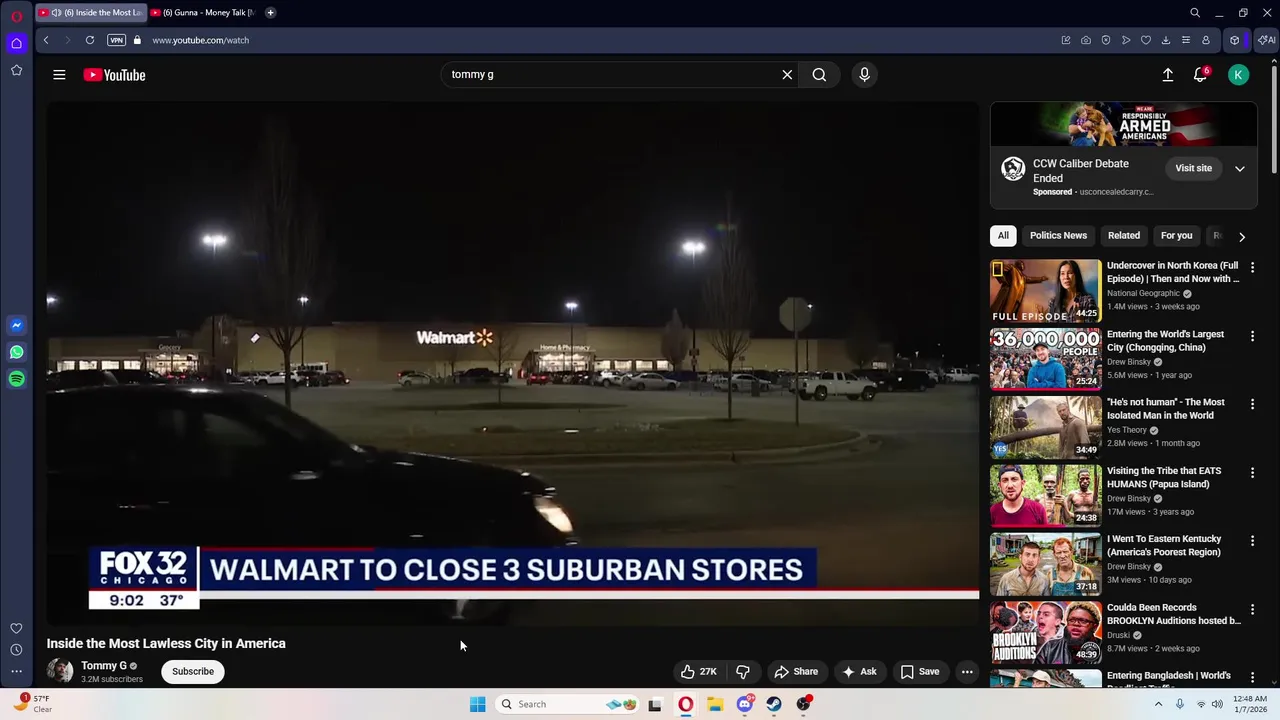Go back to previous page
Image resolution: width=1280 pixels, height=720 pixels.
[x=46, y=40]
